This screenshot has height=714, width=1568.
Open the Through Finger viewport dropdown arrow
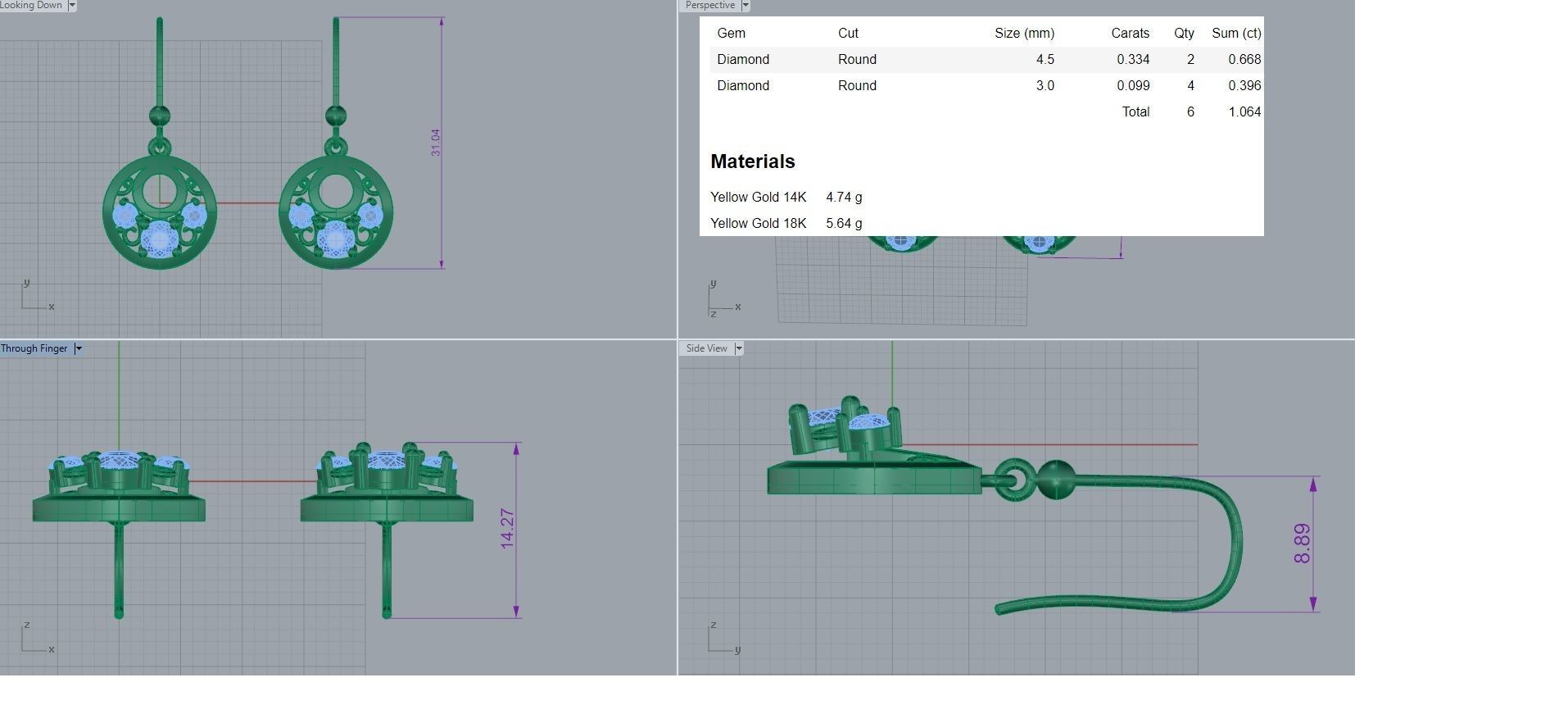pyautogui.click(x=79, y=348)
